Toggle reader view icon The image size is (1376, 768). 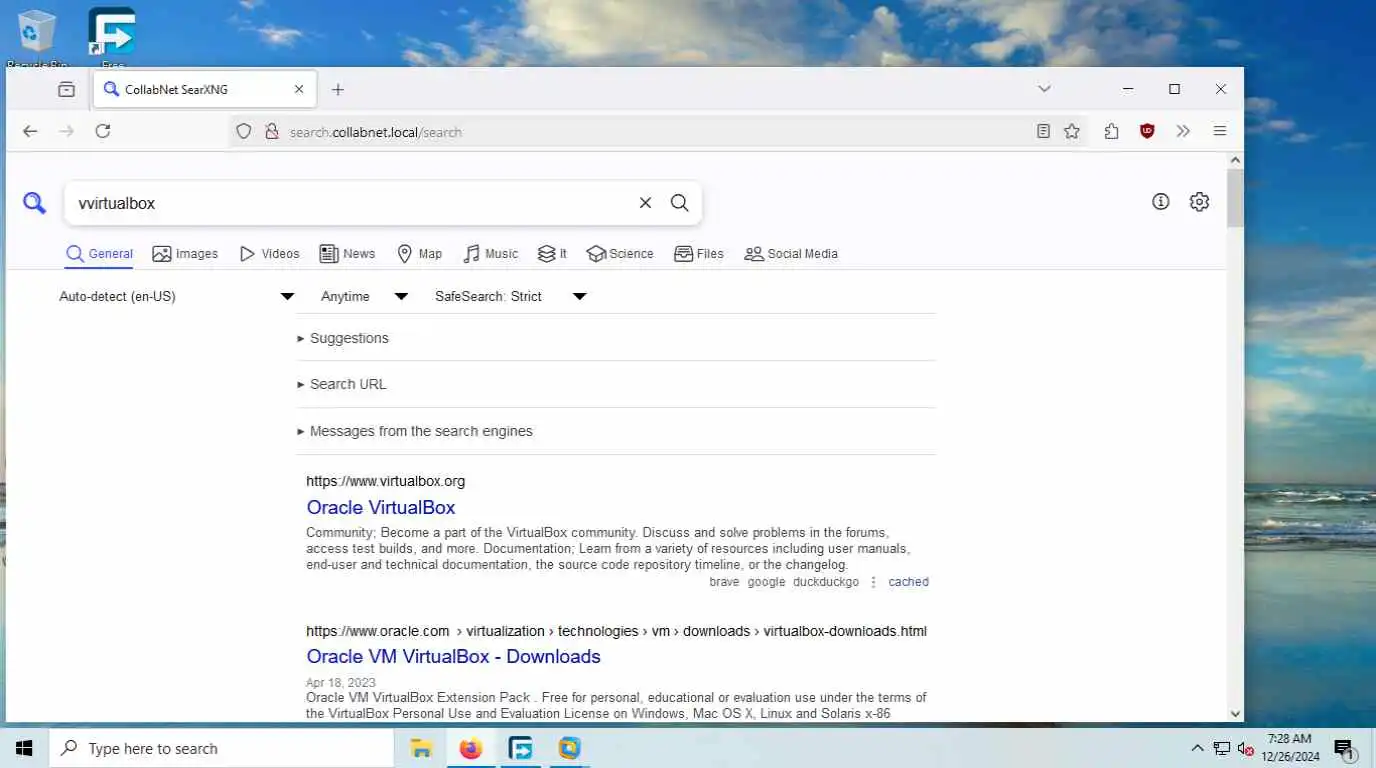click(x=1043, y=131)
